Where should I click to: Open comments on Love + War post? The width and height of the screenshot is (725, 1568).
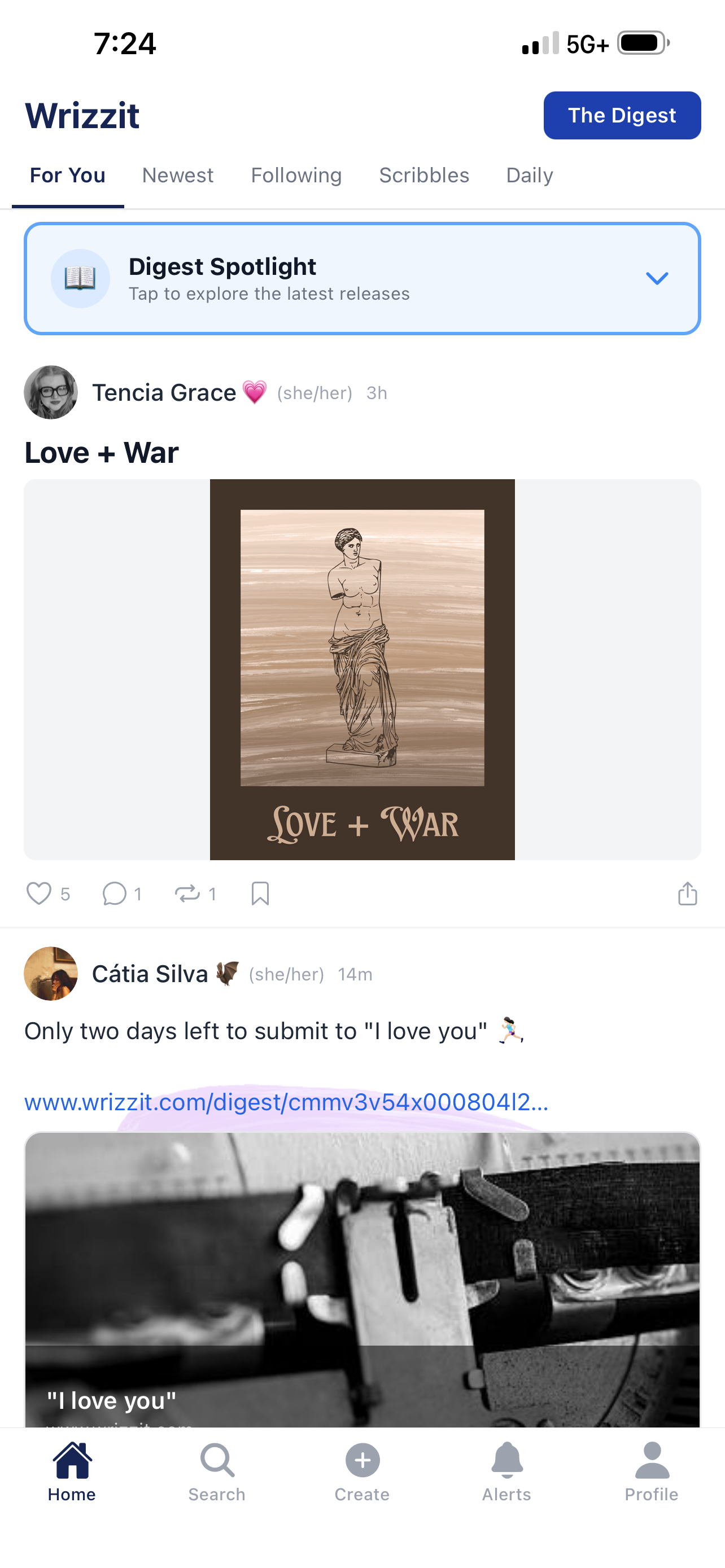115,894
